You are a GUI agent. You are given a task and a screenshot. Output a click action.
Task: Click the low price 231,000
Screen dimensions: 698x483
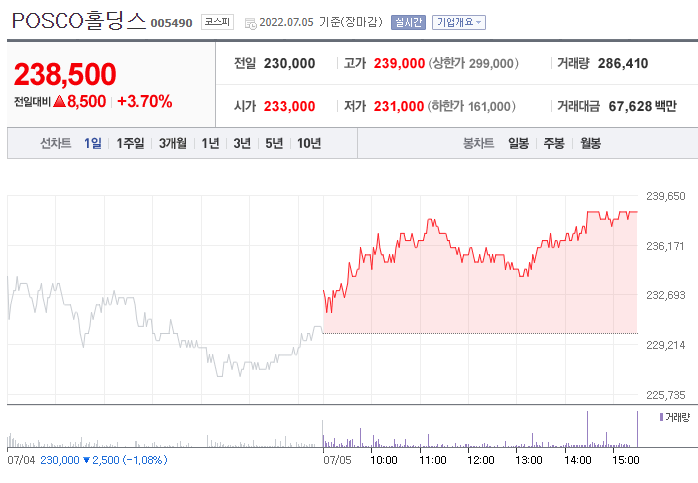pos(399,106)
